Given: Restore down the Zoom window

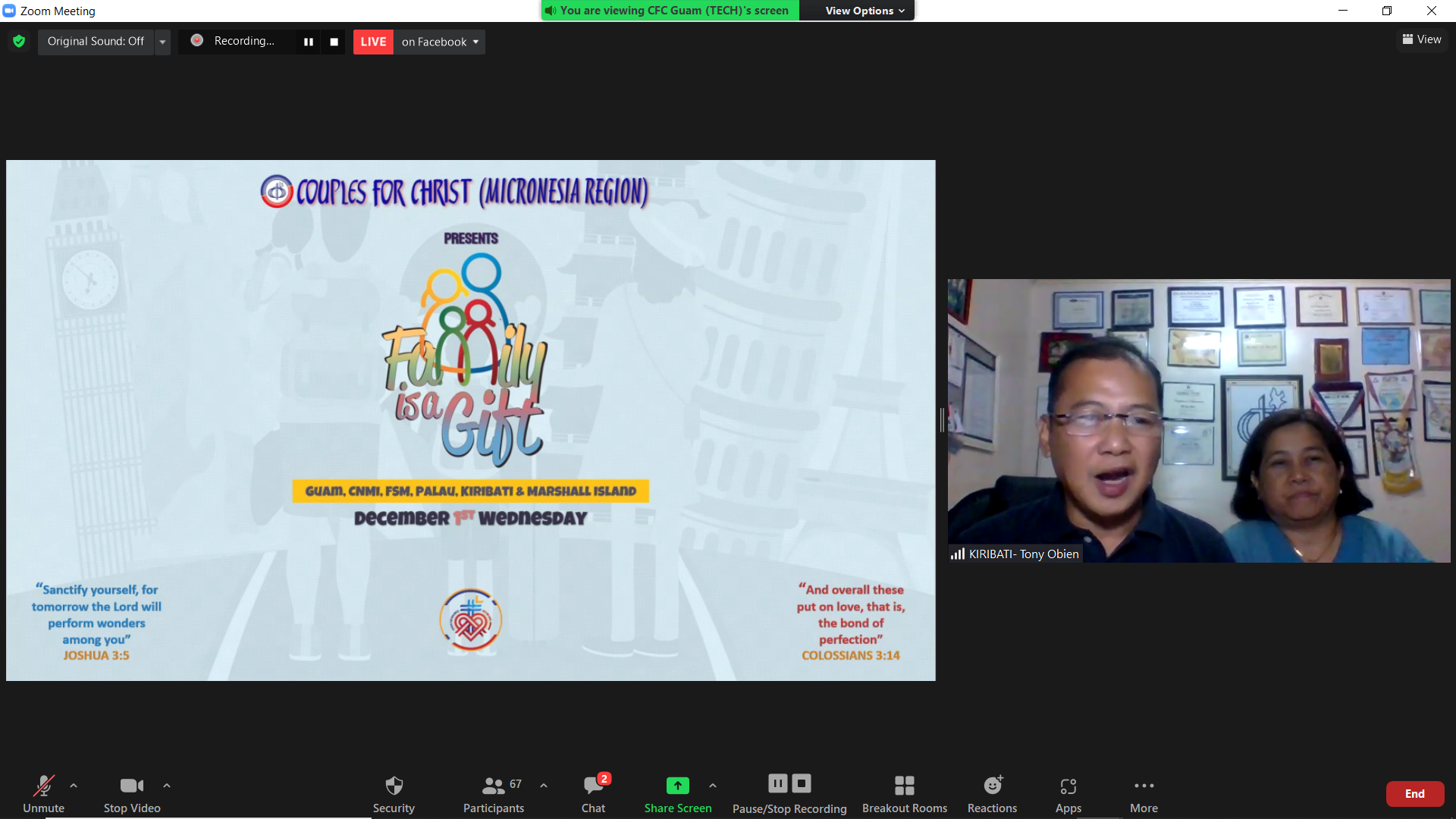Looking at the screenshot, I should [1387, 11].
